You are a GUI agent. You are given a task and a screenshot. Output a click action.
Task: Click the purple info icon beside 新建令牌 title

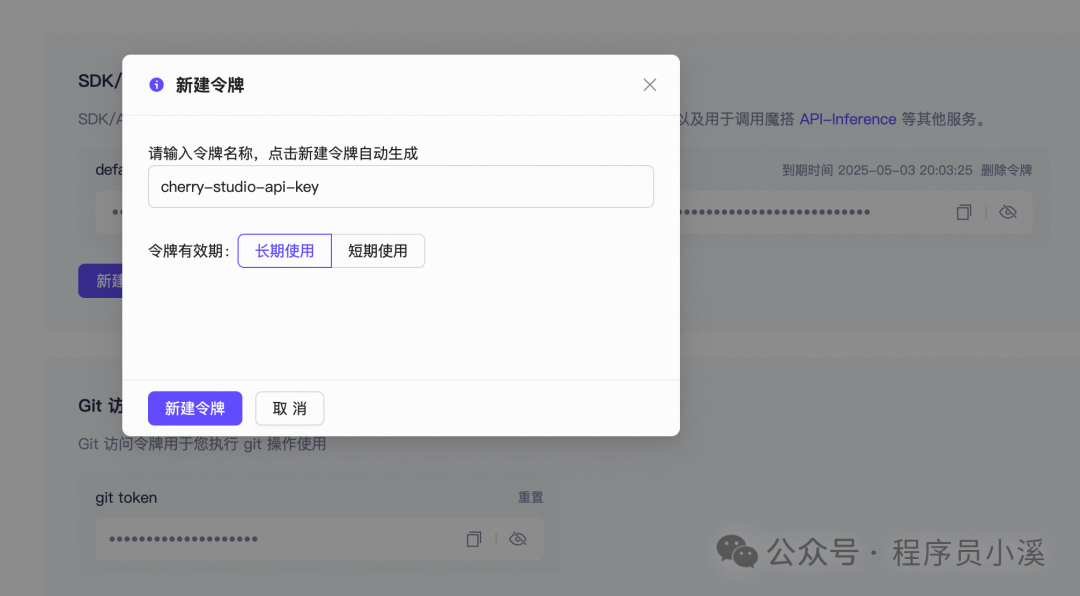pos(156,85)
